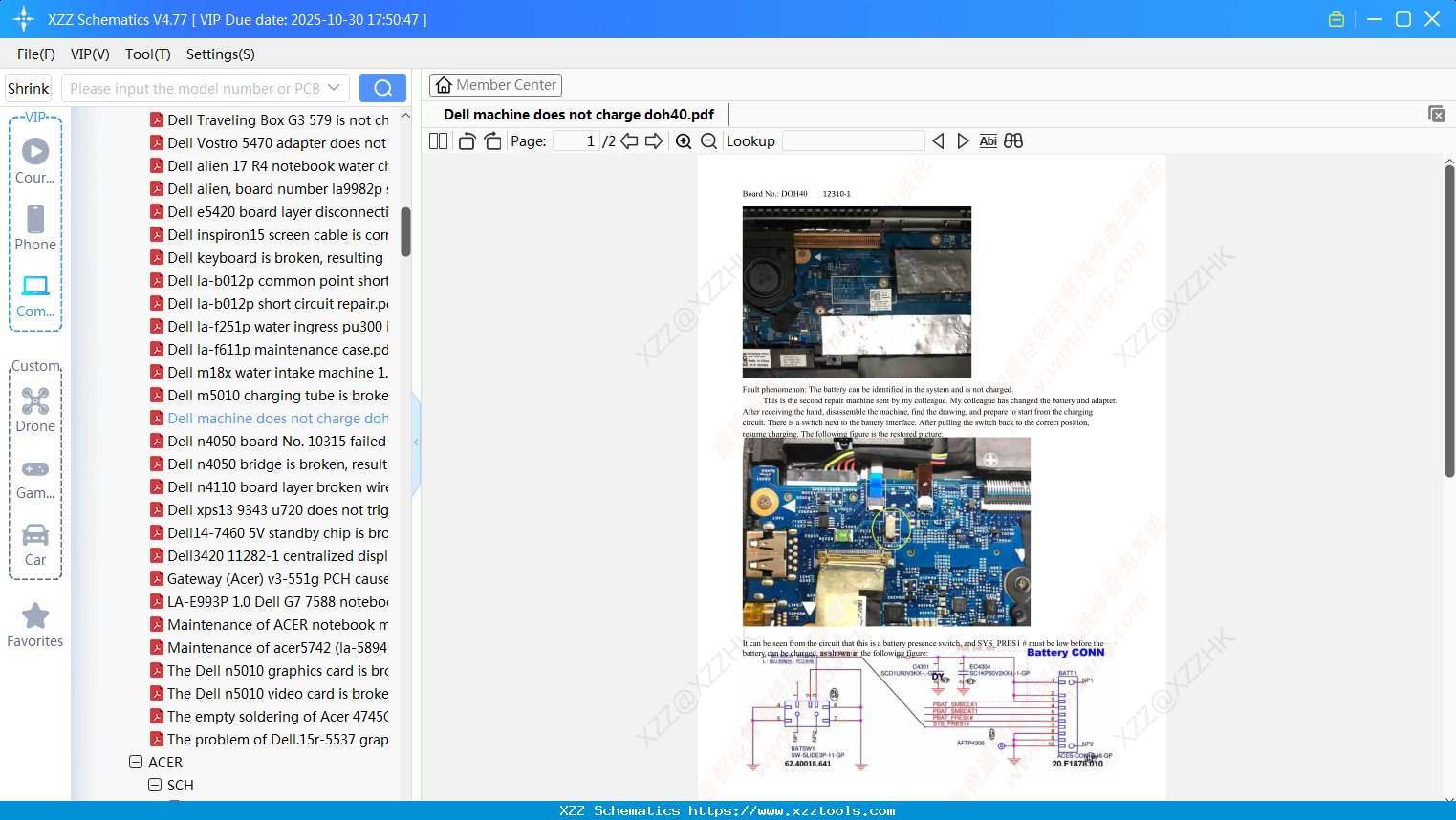Viewport: 1456px width, 820px height.
Task: Click the binoculars search icon
Action: tap(1013, 140)
